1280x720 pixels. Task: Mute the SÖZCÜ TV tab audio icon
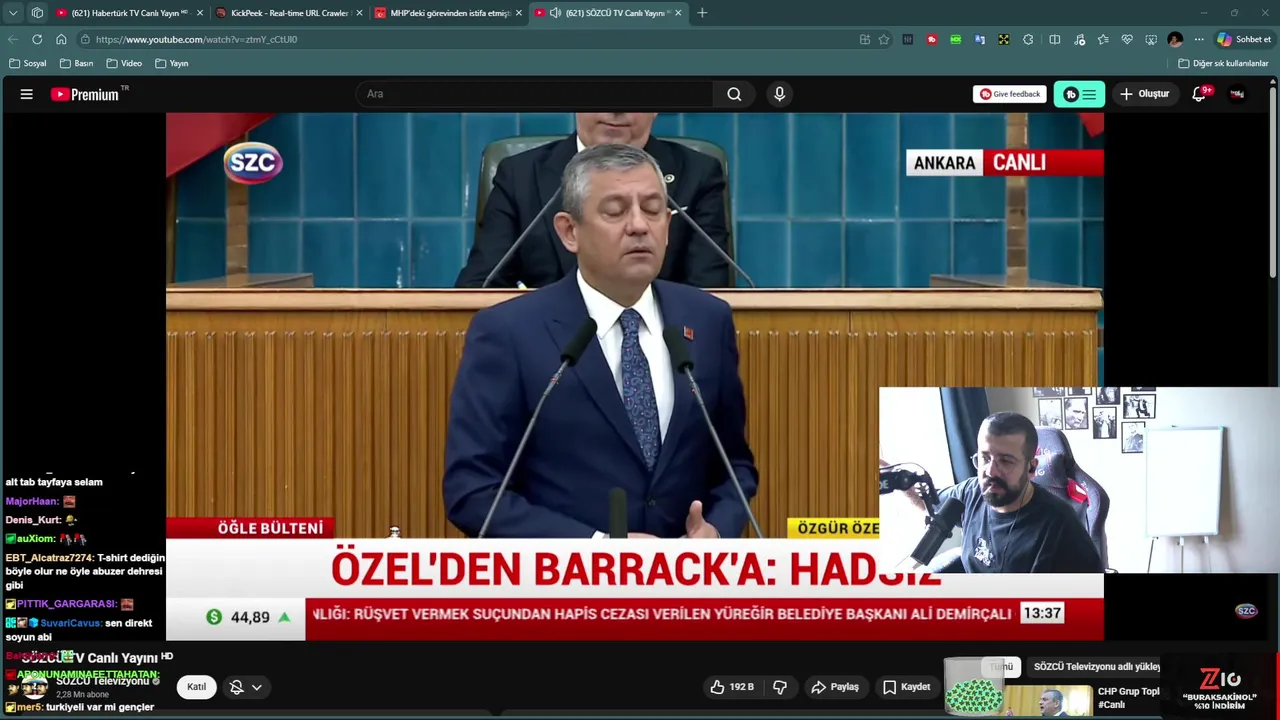click(555, 13)
